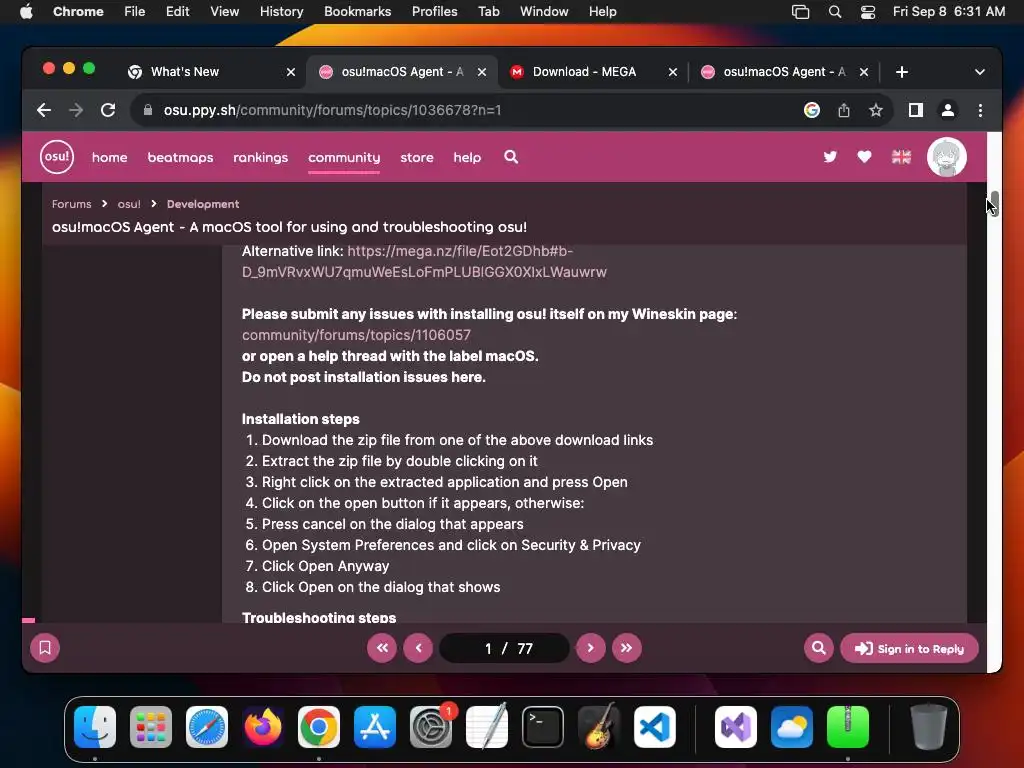
Task: Click the share page icon in address bar
Action: point(844,110)
